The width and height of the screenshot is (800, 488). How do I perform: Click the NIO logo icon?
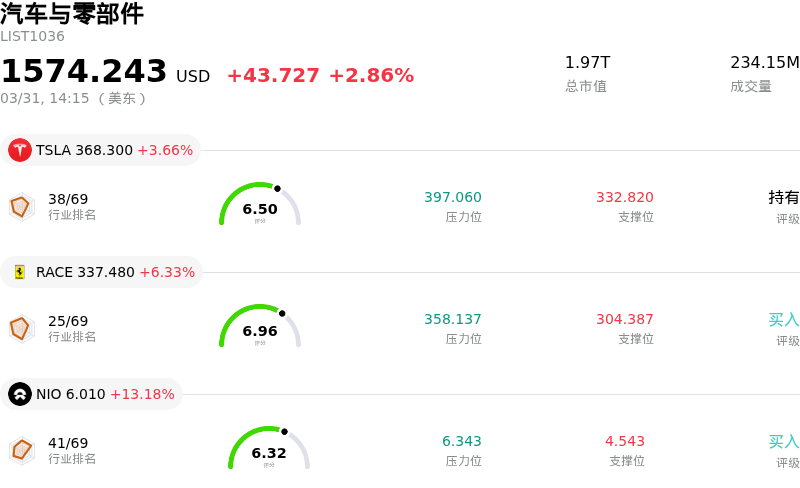[20, 394]
